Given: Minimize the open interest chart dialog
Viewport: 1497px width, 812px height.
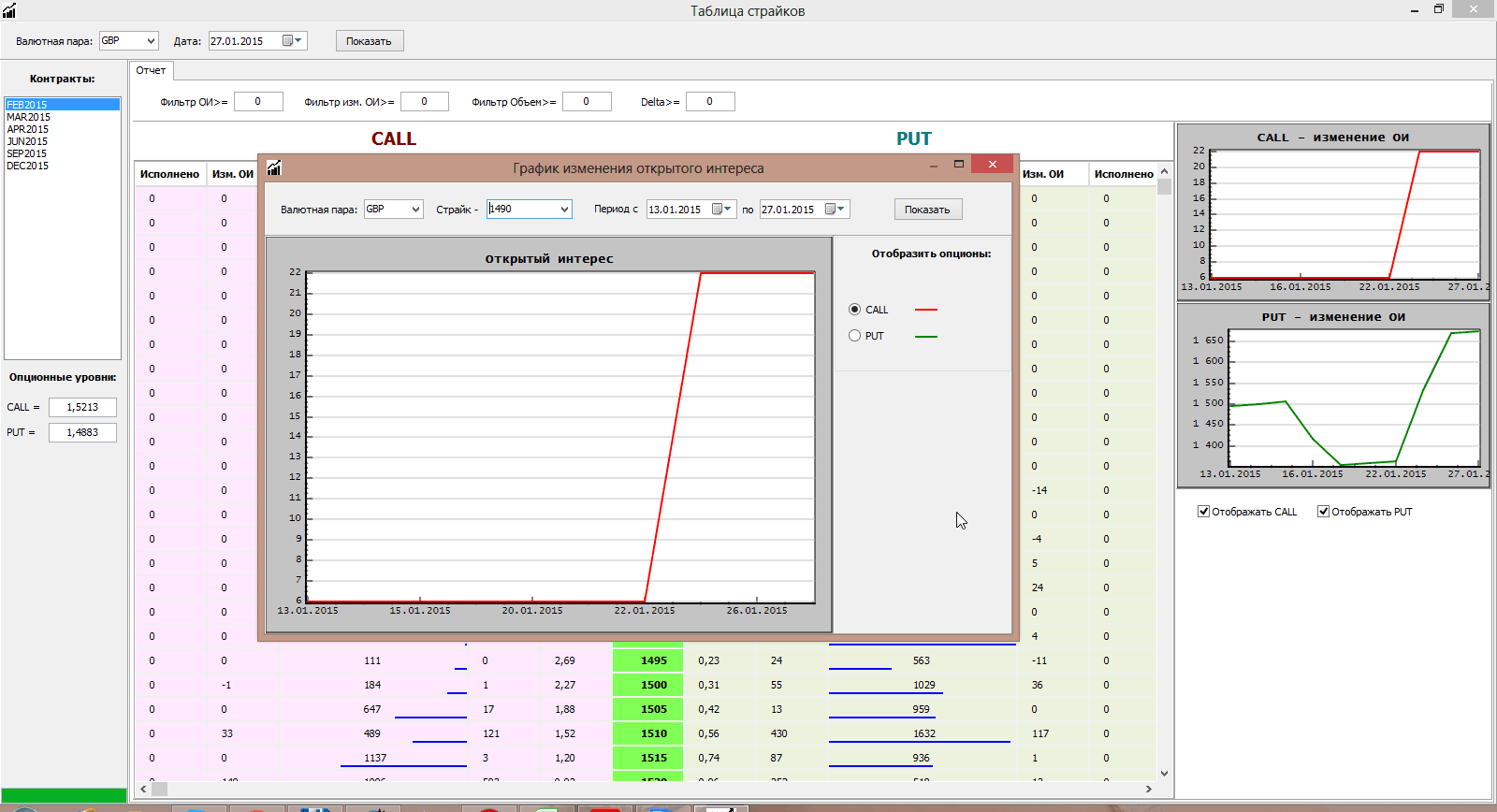Looking at the screenshot, I should tap(933, 165).
